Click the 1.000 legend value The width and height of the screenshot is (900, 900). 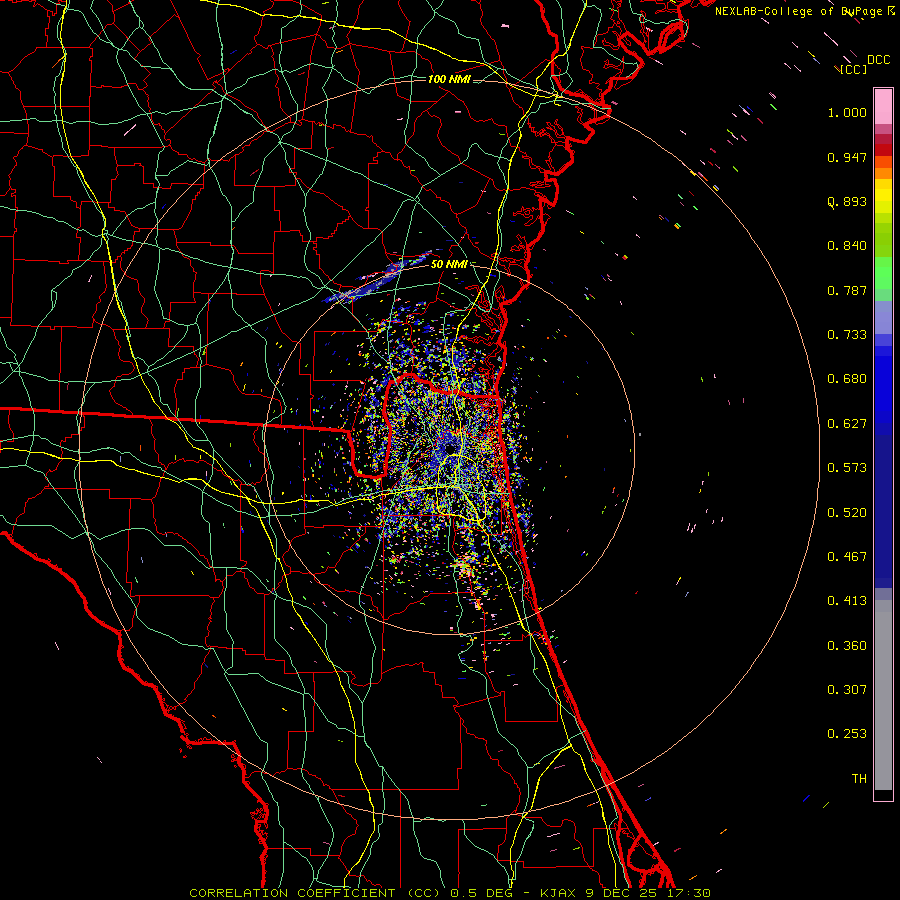(847, 113)
